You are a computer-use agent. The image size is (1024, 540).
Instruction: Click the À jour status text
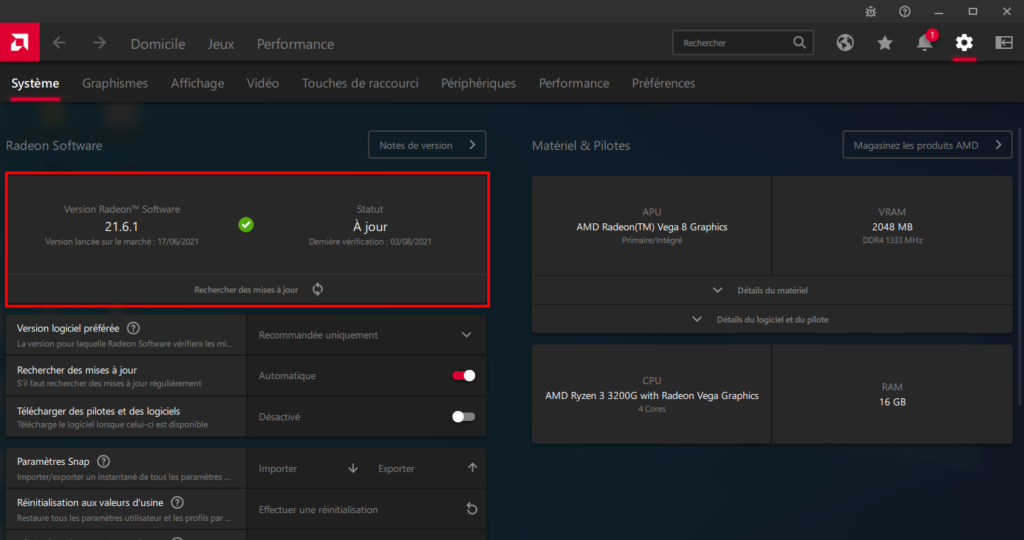pos(370,227)
